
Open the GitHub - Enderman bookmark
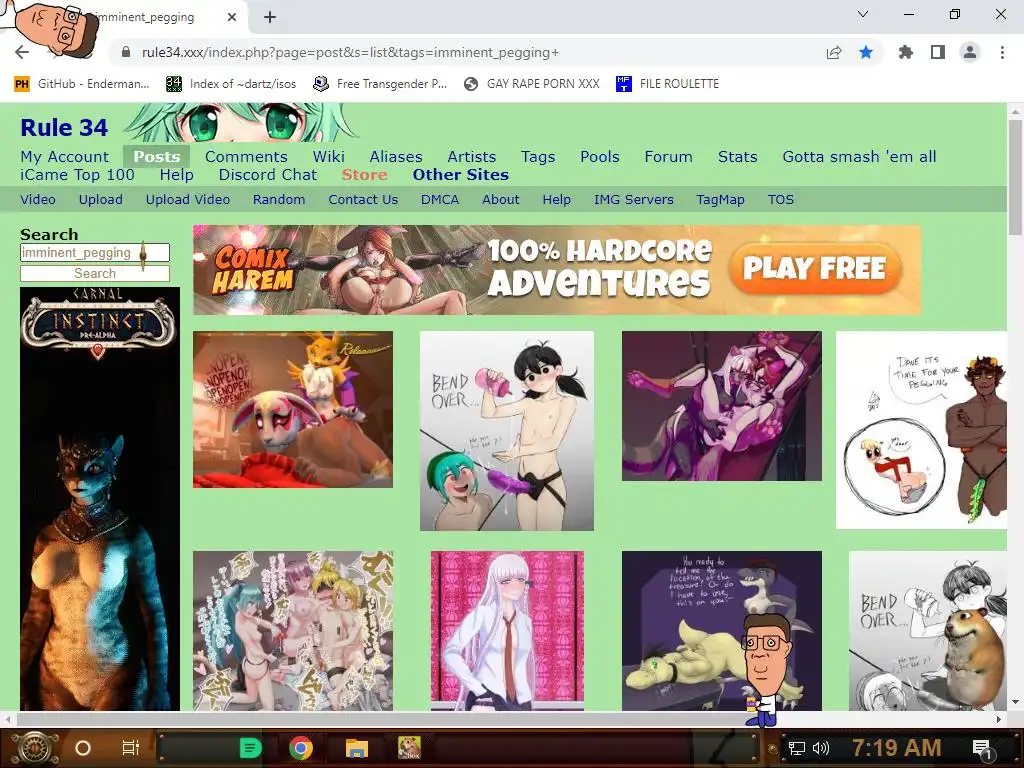click(82, 84)
